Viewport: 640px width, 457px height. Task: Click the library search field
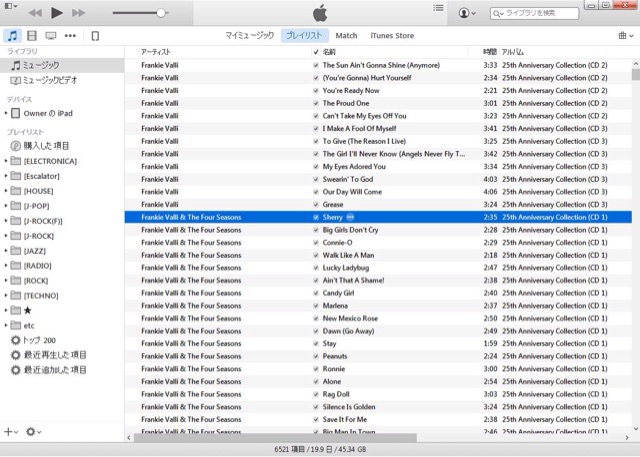click(x=534, y=13)
